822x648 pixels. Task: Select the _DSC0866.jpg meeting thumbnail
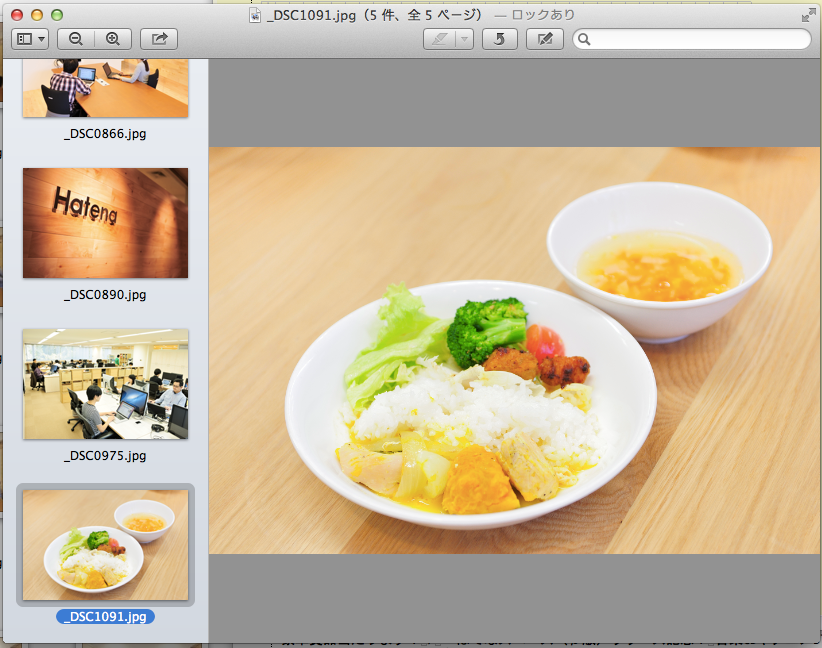click(105, 87)
